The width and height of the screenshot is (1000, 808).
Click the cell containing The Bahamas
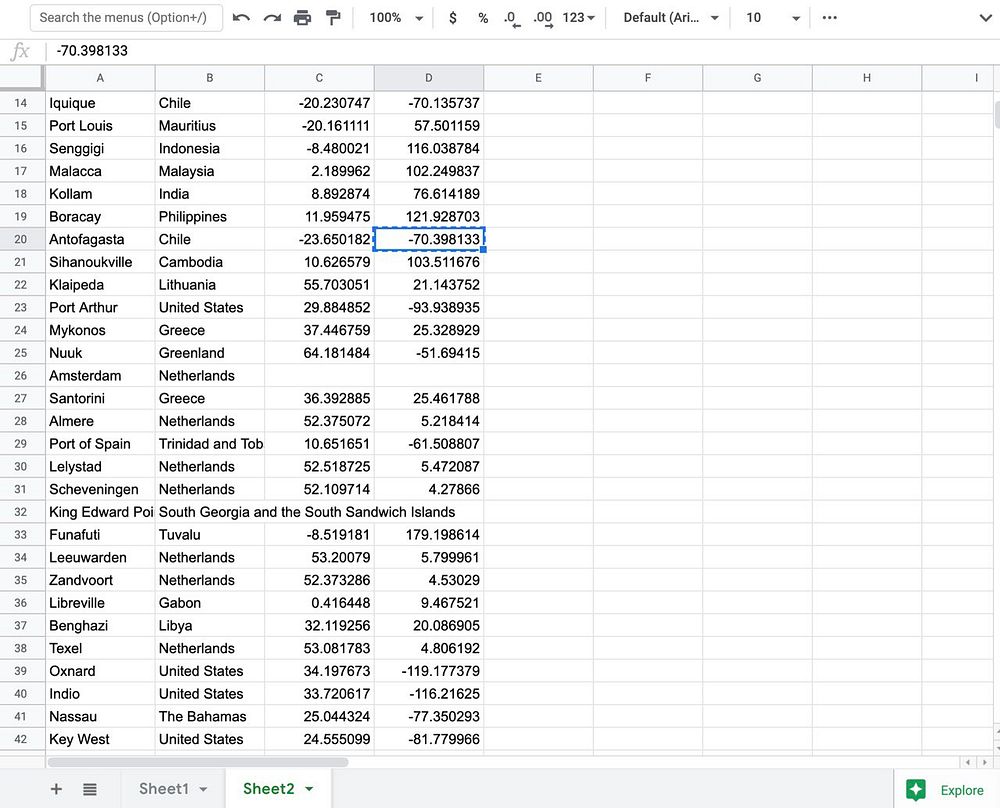click(210, 716)
